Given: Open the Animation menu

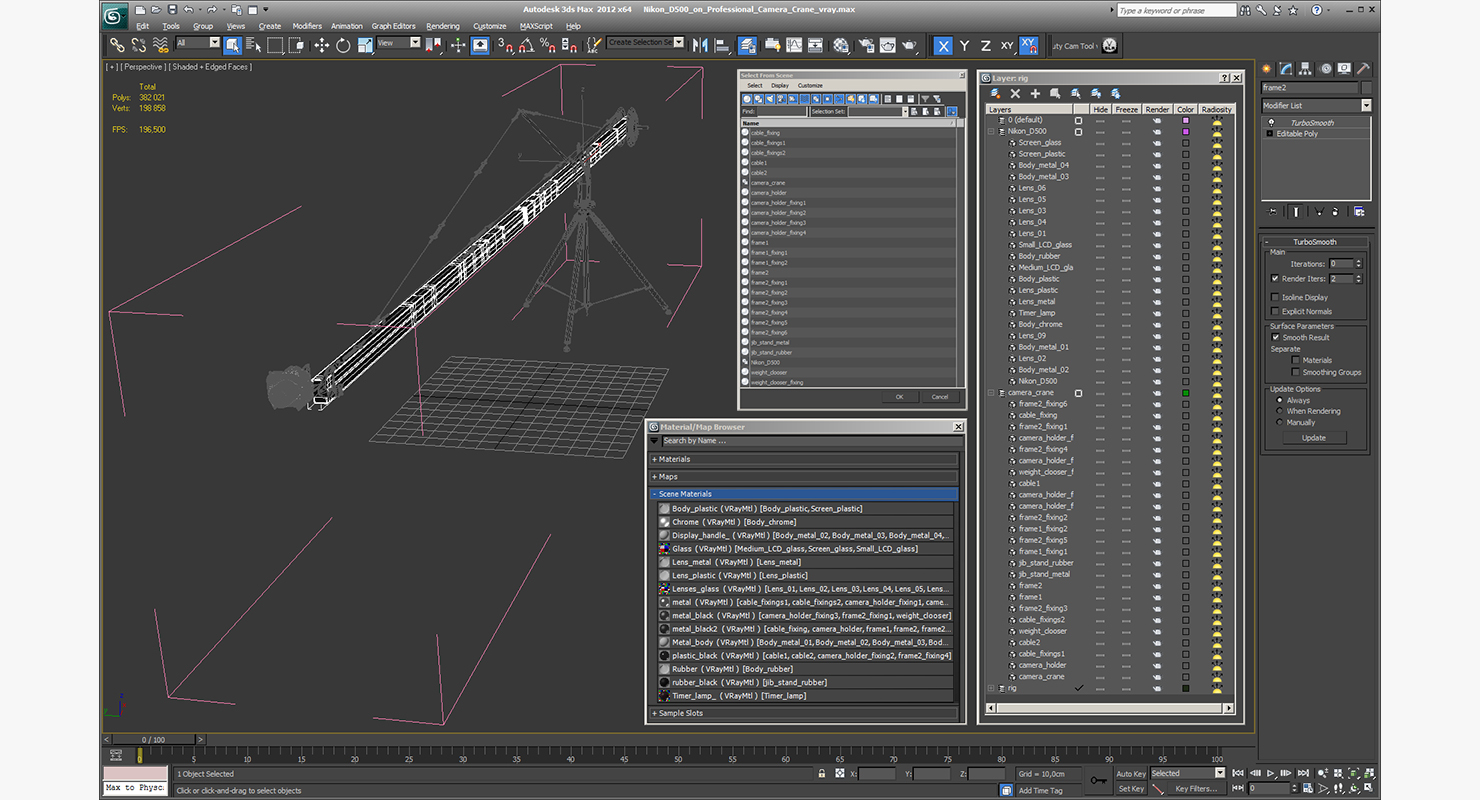Looking at the screenshot, I should click(347, 26).
